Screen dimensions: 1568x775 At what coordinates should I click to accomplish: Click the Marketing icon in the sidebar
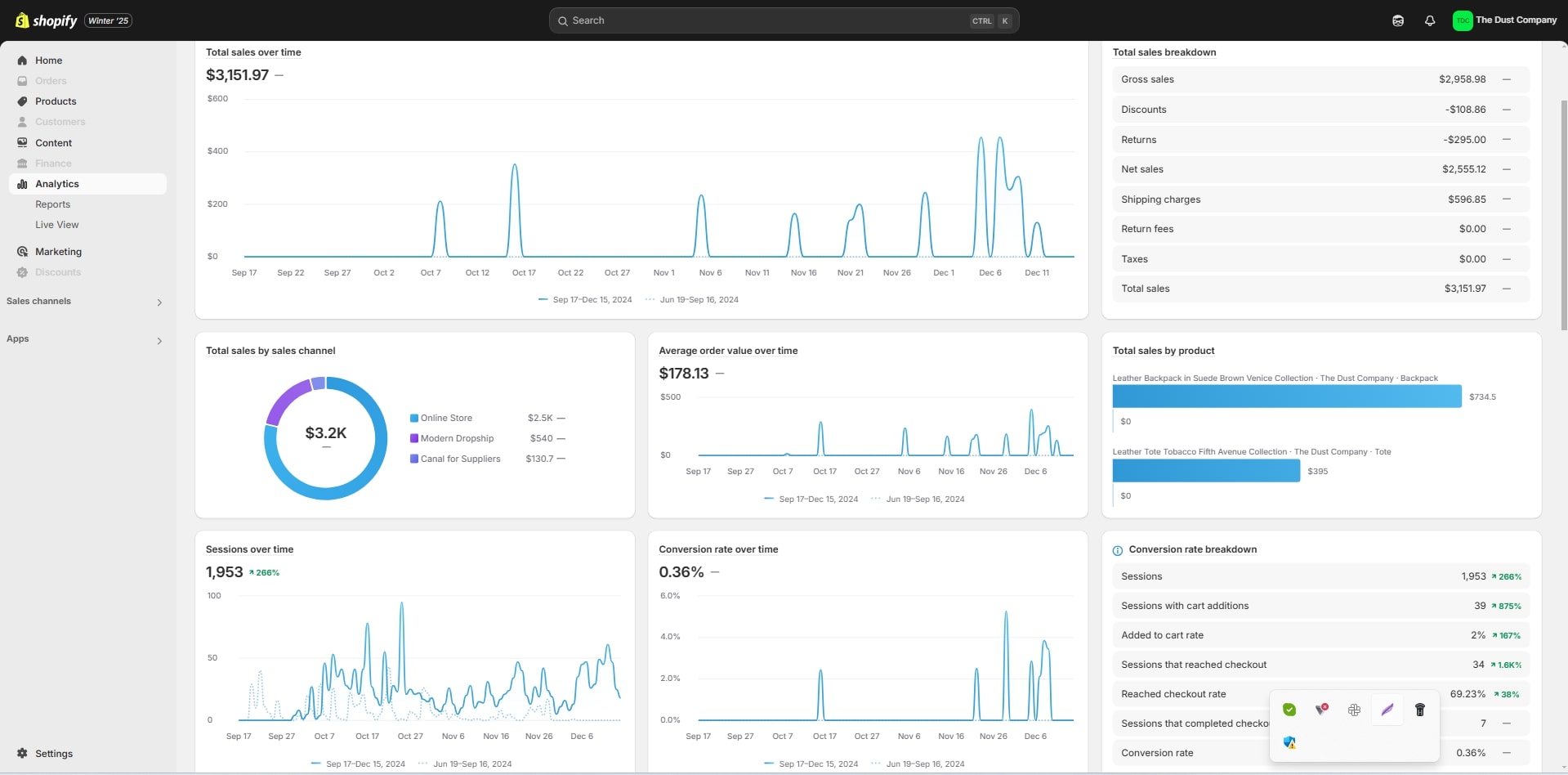click(22, 252)
